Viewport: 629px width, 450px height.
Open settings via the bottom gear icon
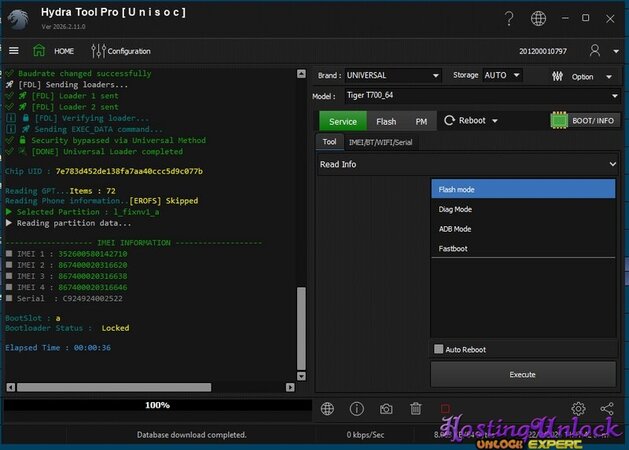tap(578, 408)
